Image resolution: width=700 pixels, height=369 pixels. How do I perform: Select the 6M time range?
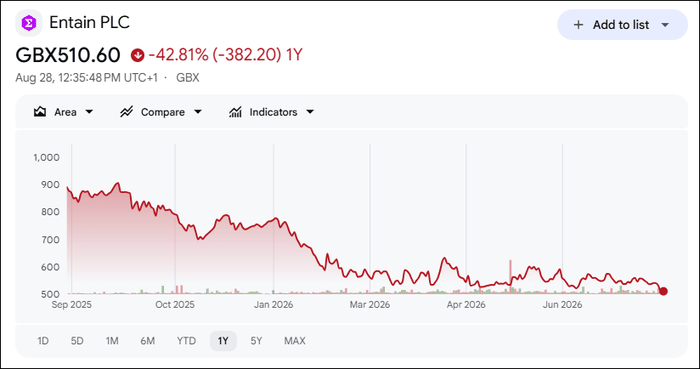pos(147,341)
